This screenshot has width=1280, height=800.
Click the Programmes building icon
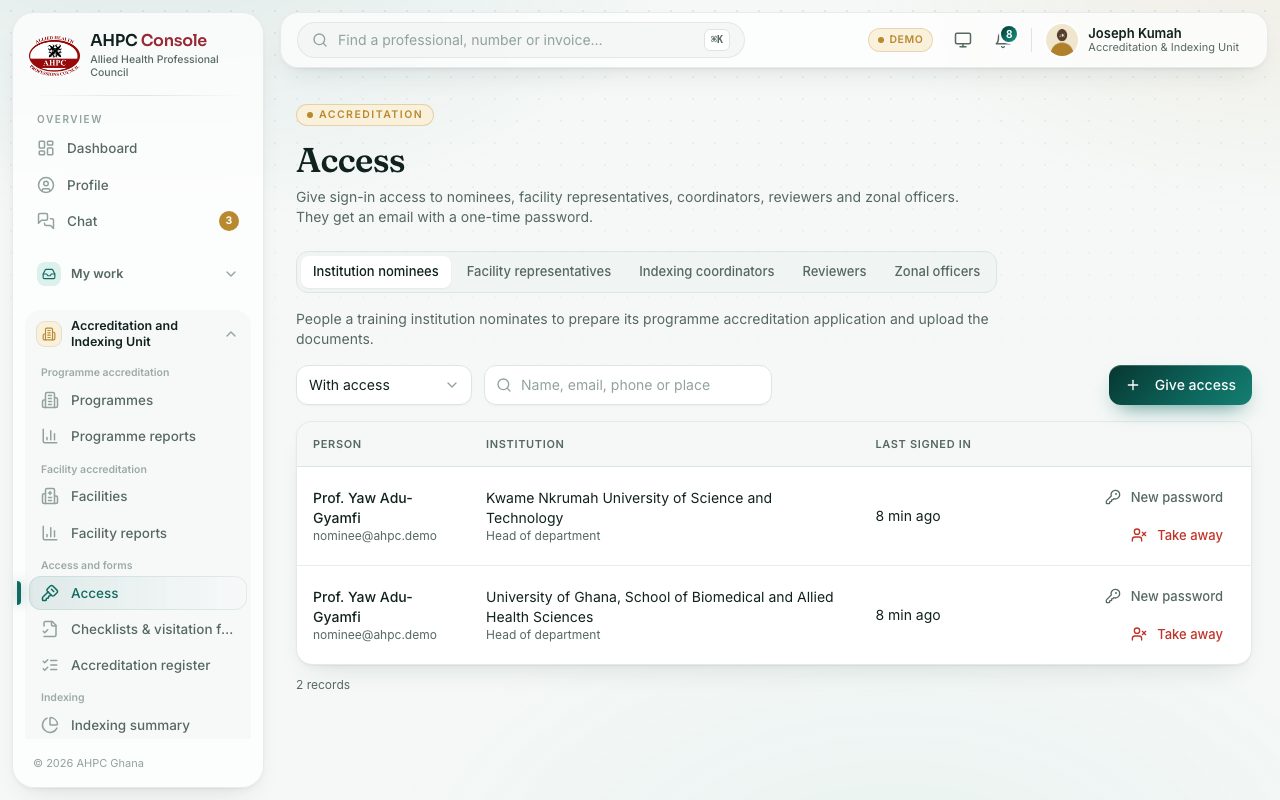pyautogui.click(x=50, y=400)
